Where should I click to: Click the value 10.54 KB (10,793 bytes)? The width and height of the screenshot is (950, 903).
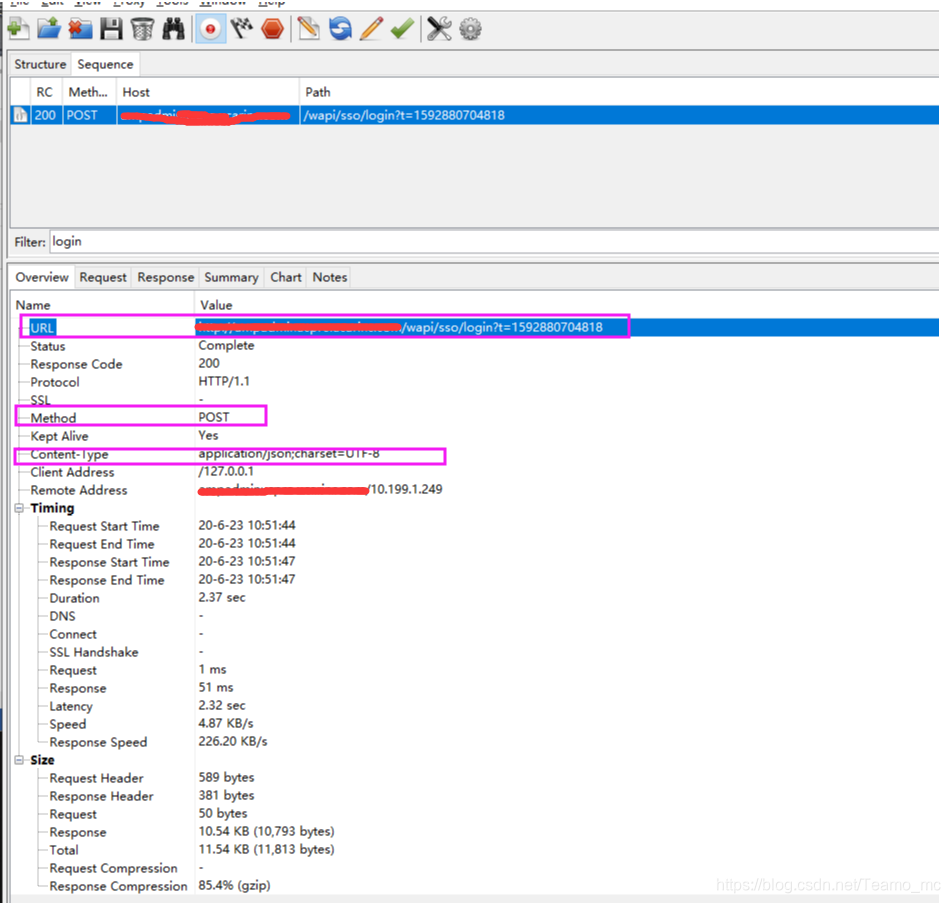point(266,831)
